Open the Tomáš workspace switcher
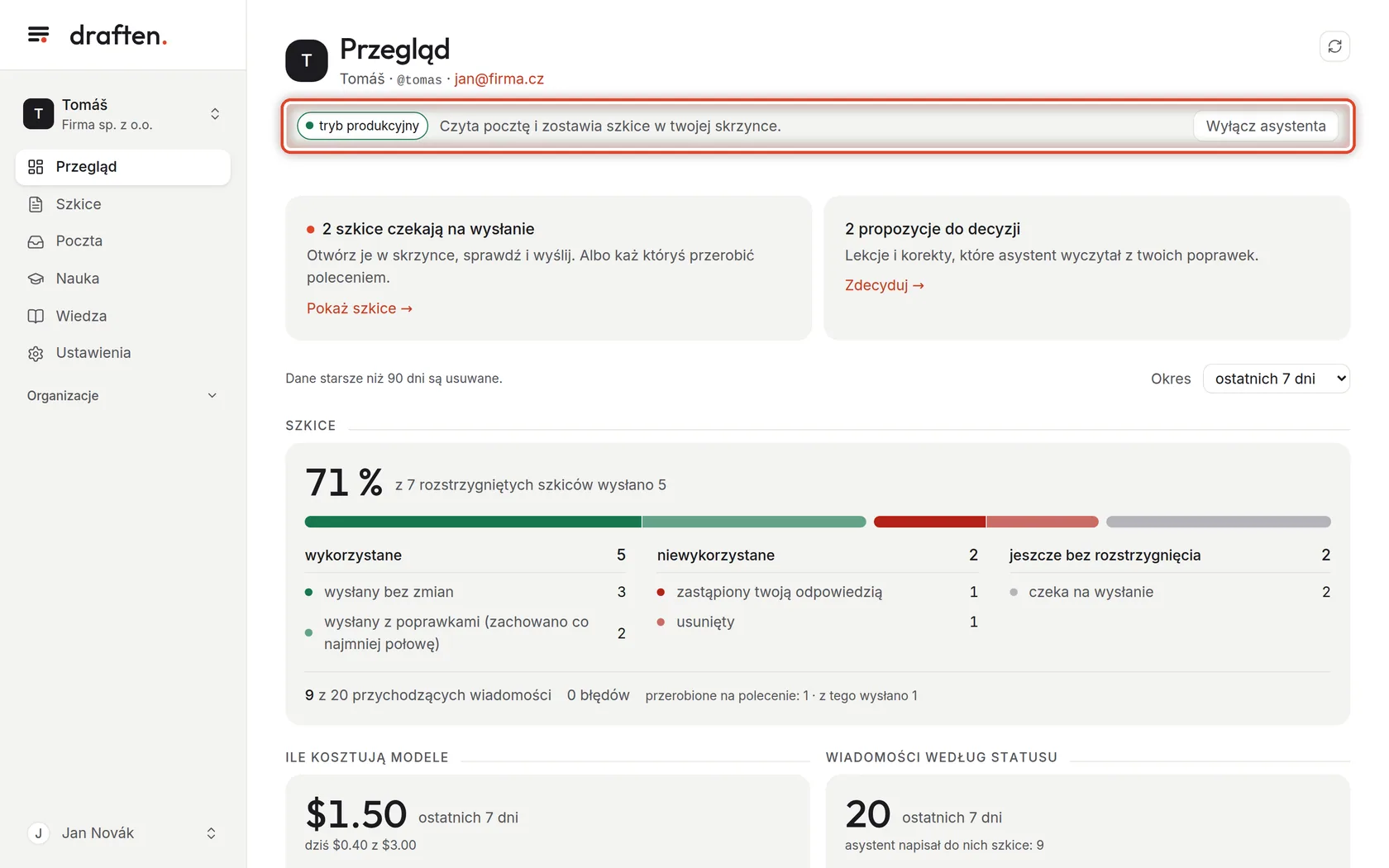 click(x=122, y=114)
